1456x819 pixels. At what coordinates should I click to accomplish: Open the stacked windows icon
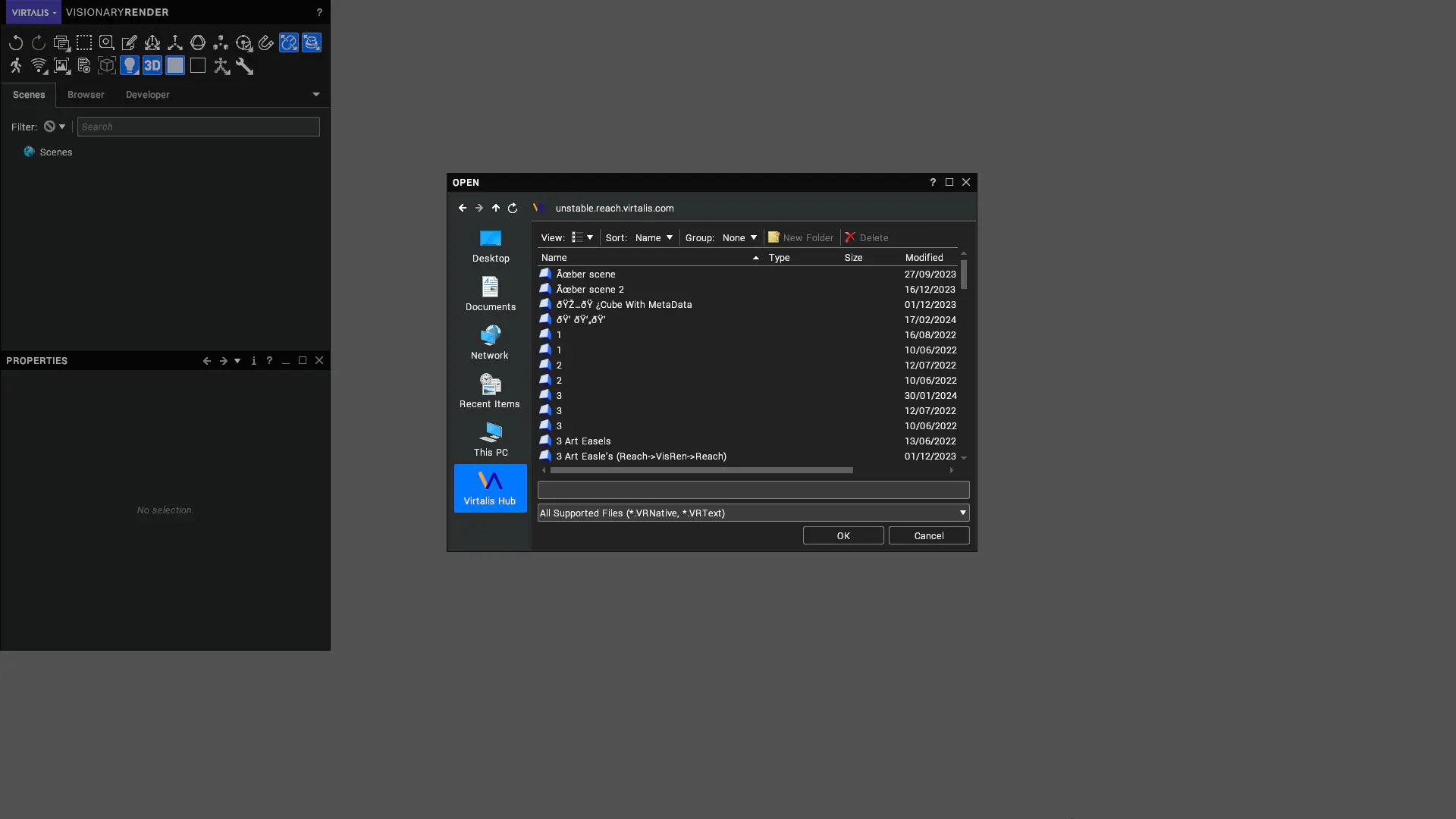pyautogui.click(x=61, y=43)
